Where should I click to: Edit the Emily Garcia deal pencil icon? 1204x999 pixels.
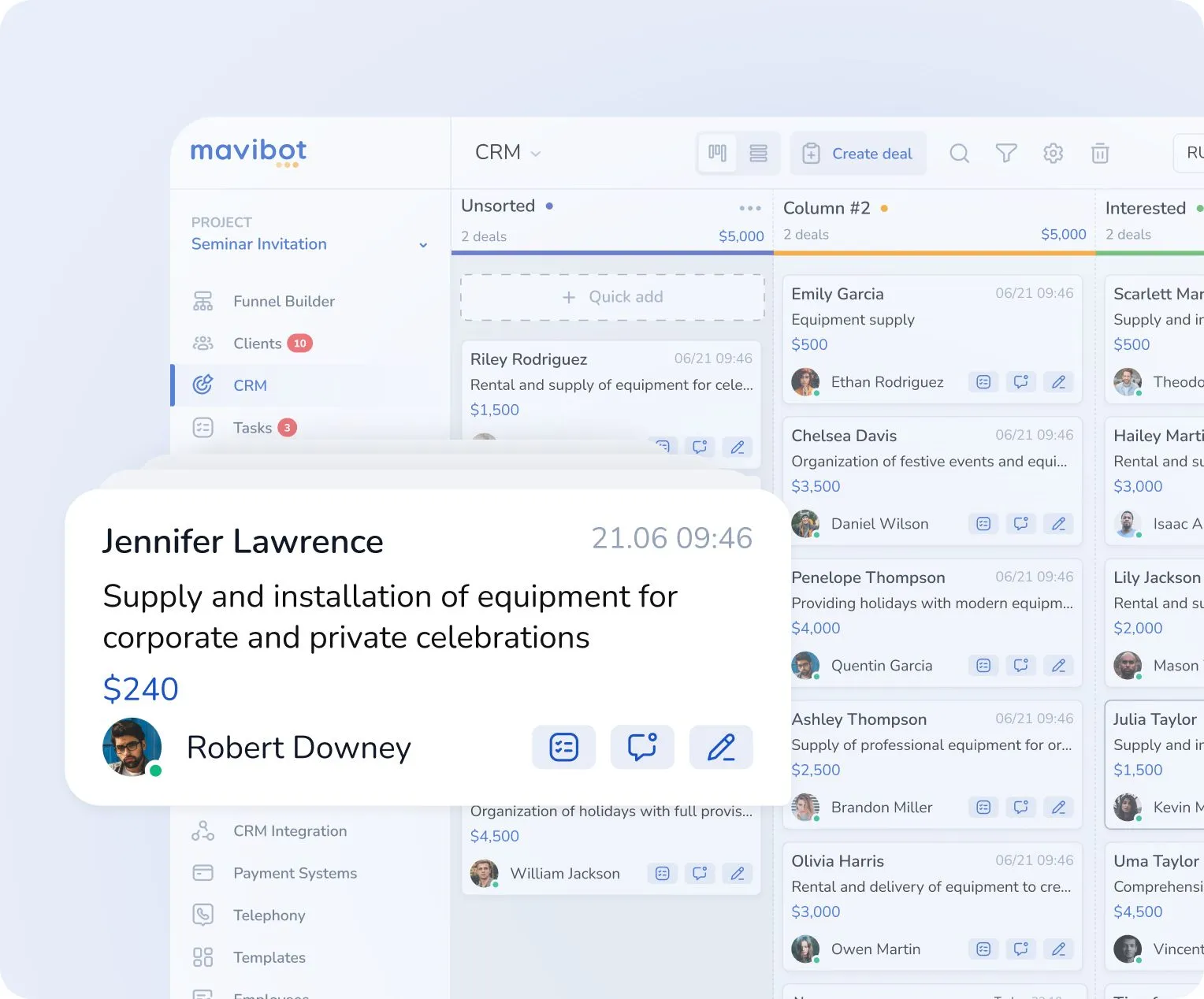pos(1058,382)
